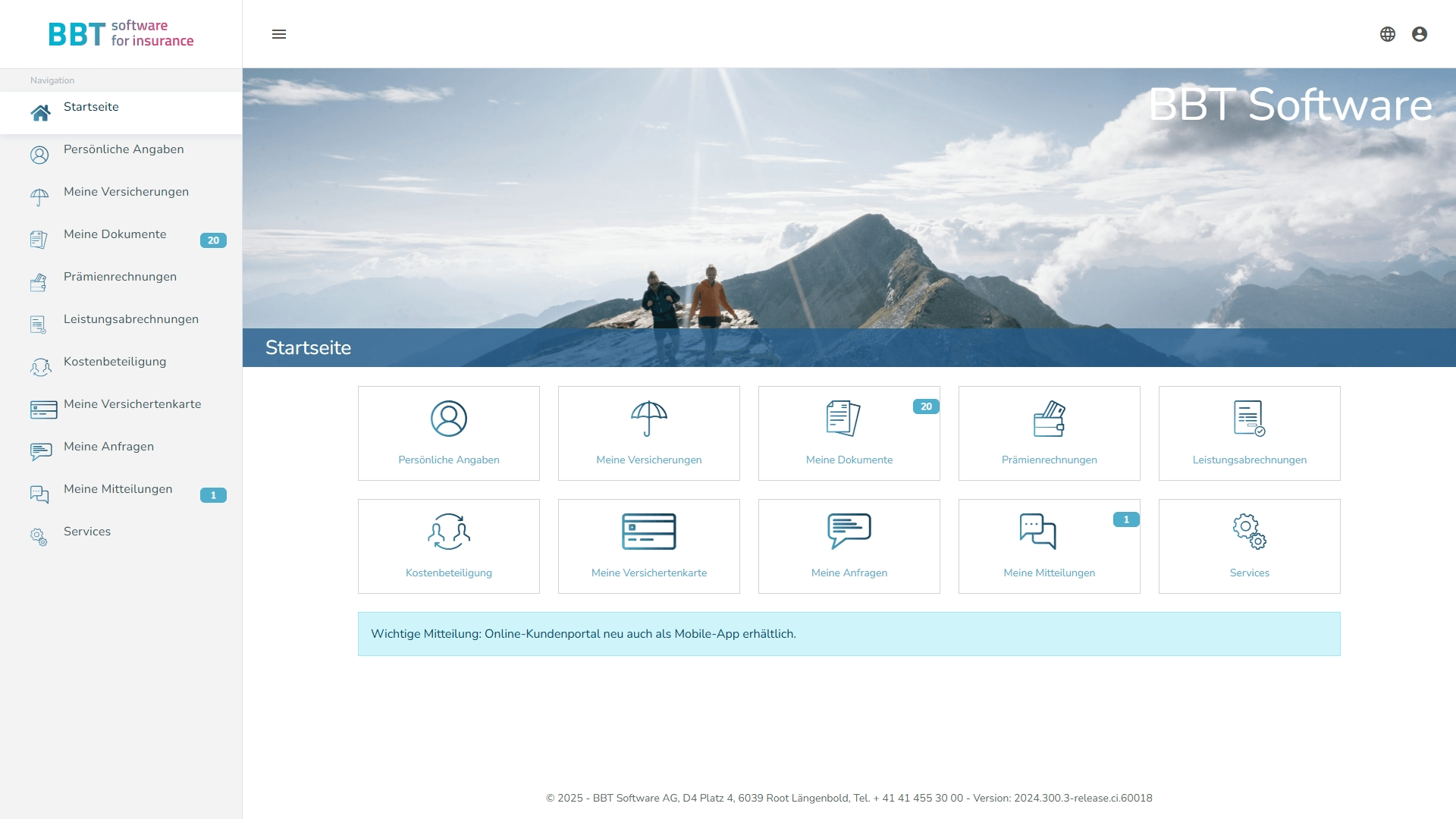1456x819 pixels.
Task: Click the Meine Mitteilungen tile label
Action: tap(1050, 573)
